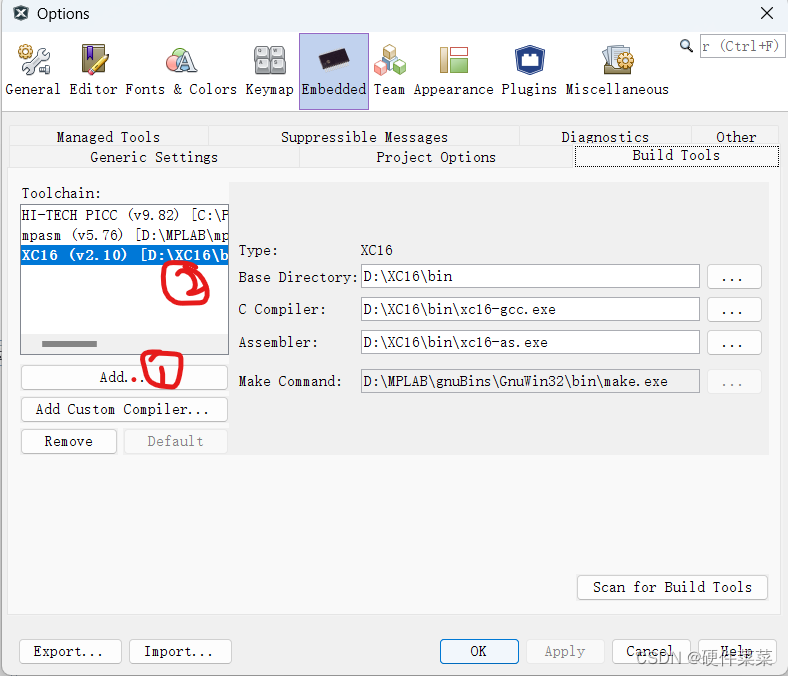Focus the options search field
This screenshot has width=788, height=676.
click(742, 46)
